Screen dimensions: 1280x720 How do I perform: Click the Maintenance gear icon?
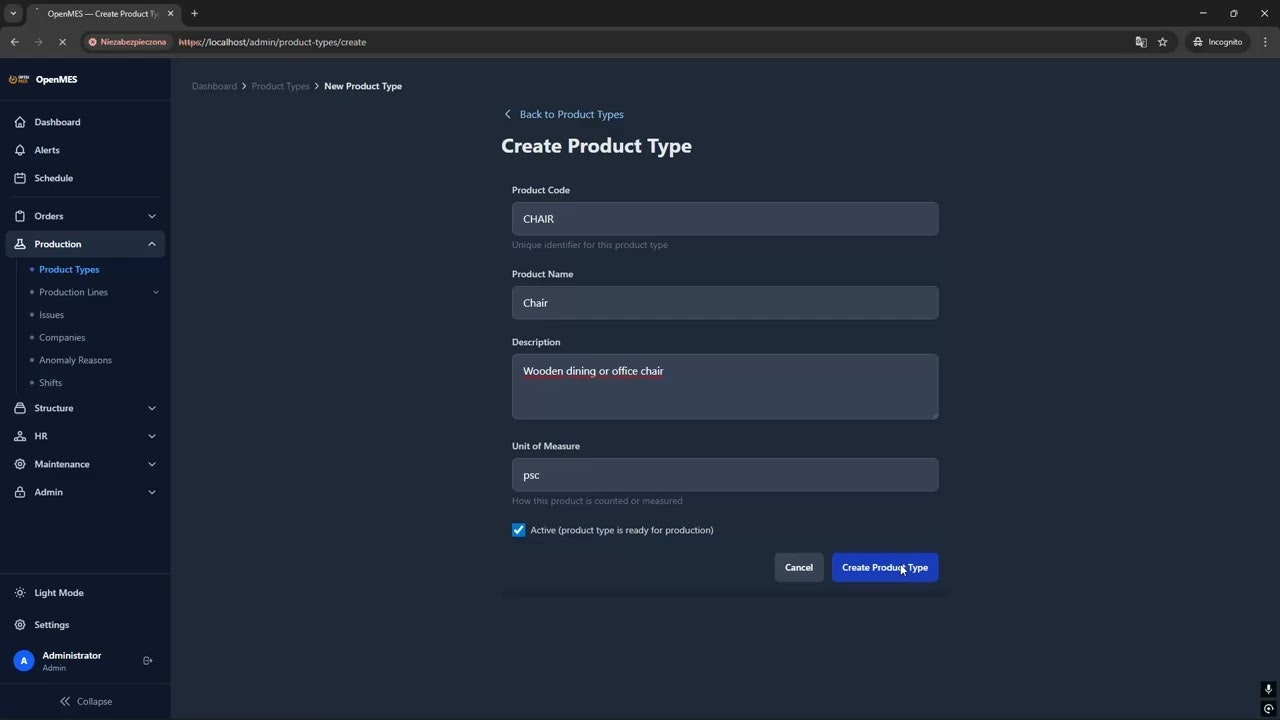coord(20,464)
